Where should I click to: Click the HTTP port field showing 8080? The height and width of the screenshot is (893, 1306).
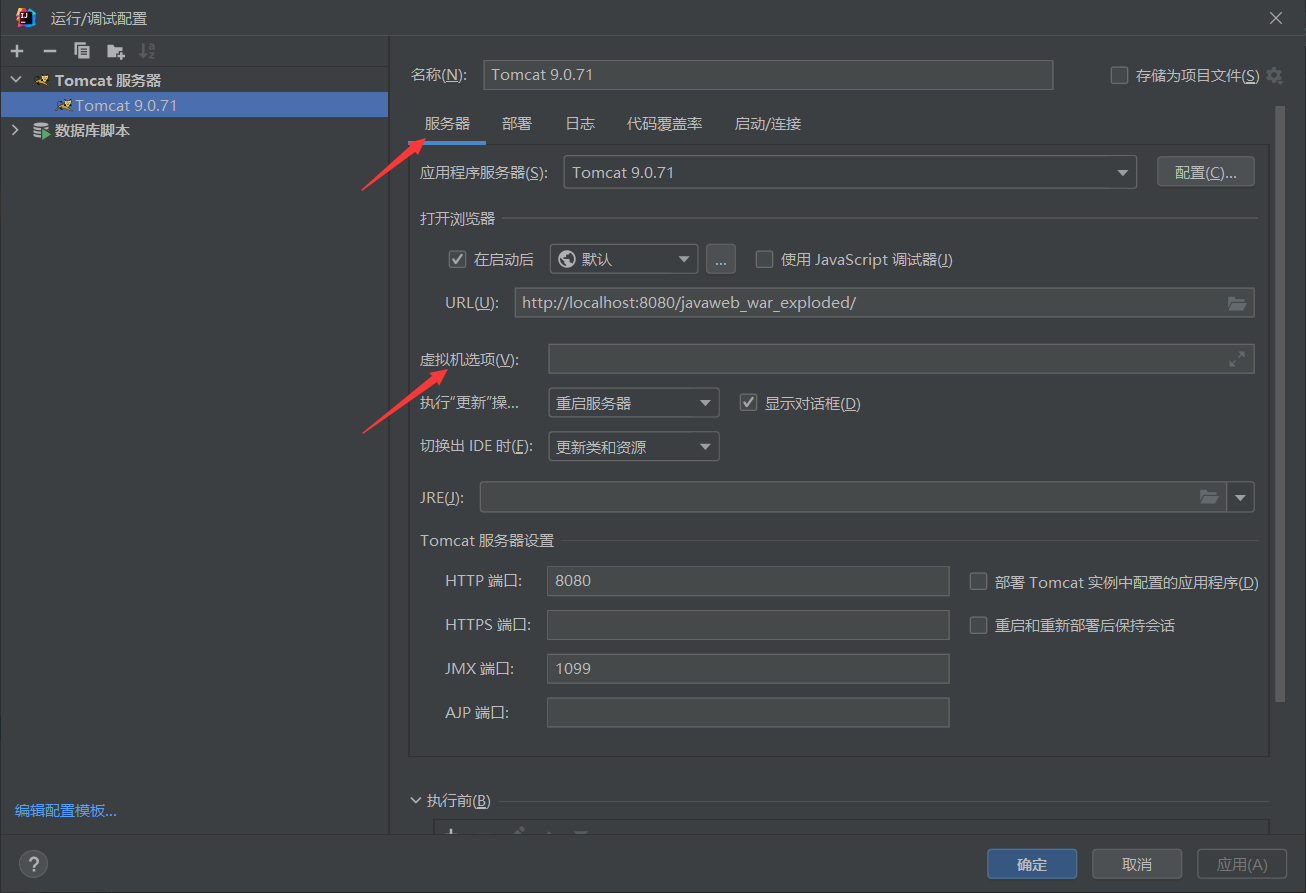(748, 581)
